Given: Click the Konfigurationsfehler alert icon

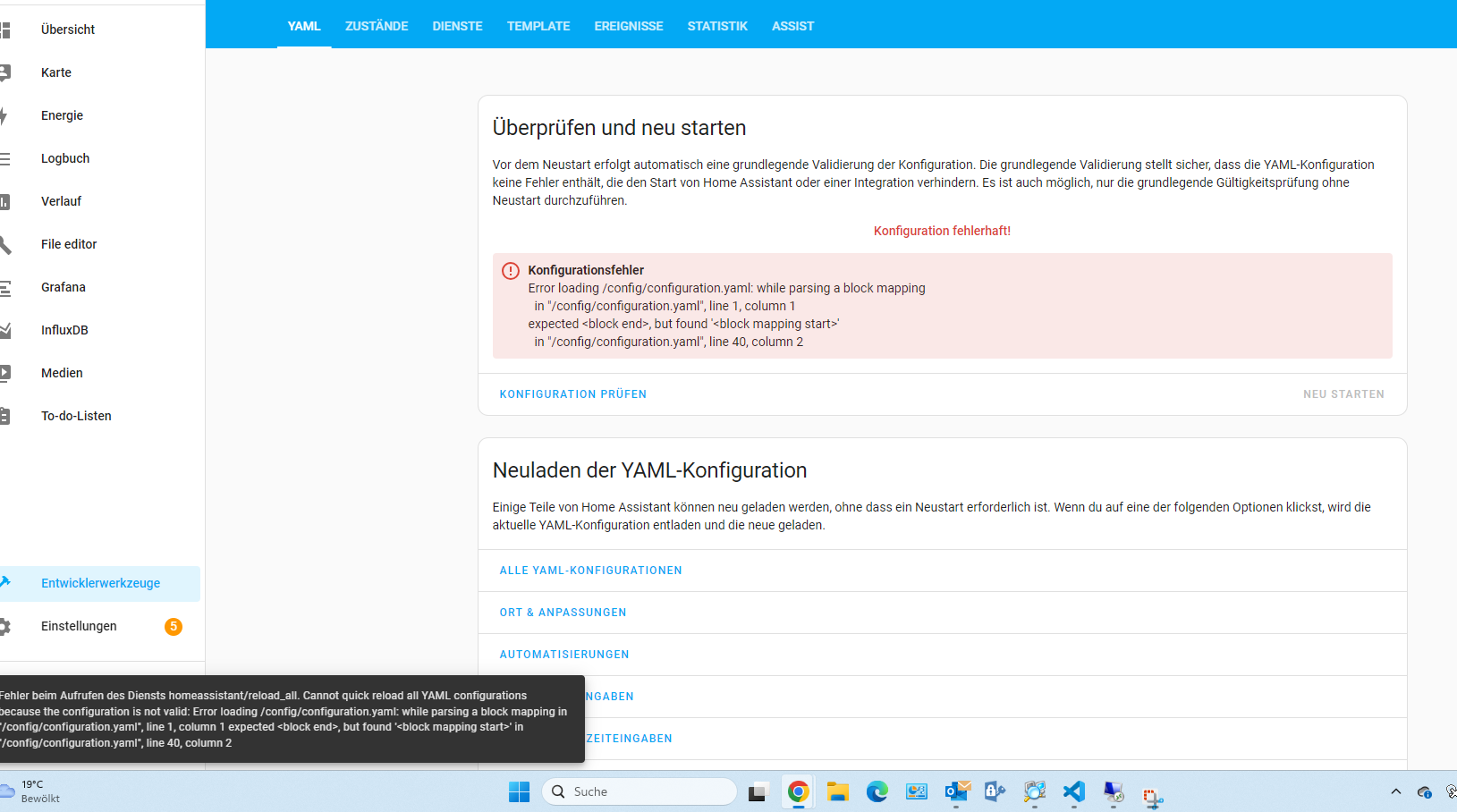Looking at the screenshot, I should pyautogui.click(x=511, y=271).
